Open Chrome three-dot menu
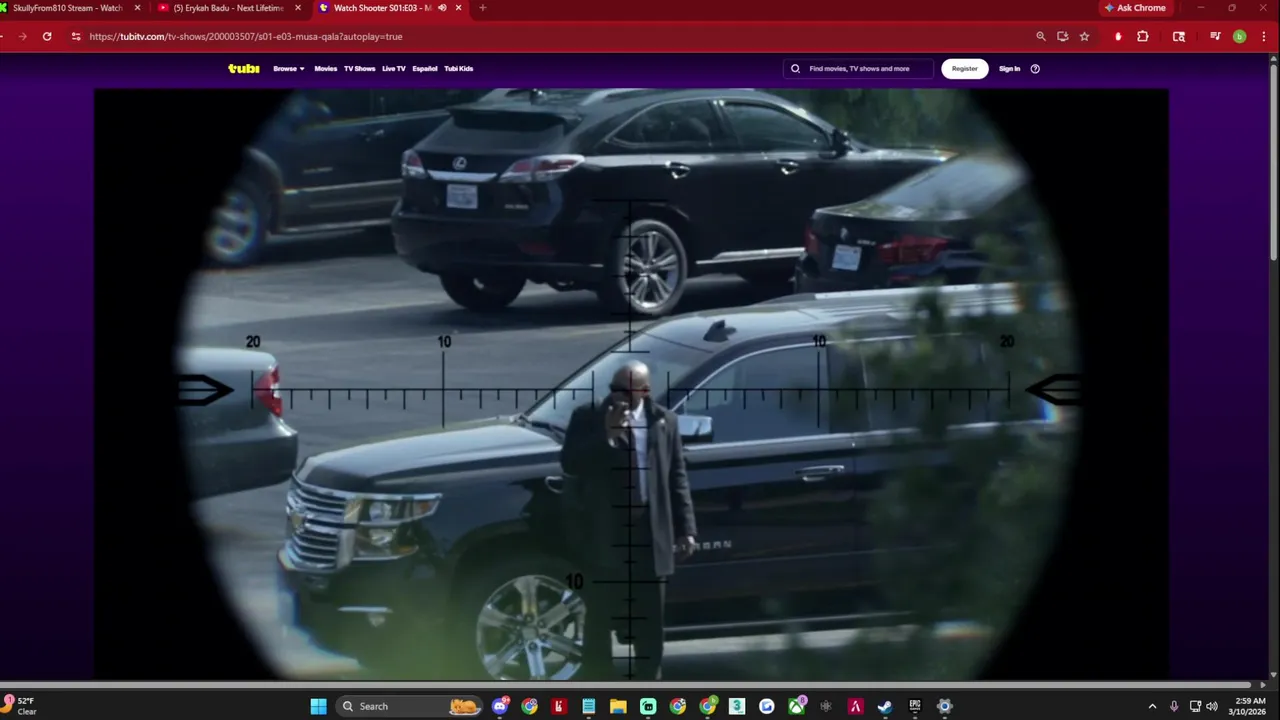 click(1264, 36)
